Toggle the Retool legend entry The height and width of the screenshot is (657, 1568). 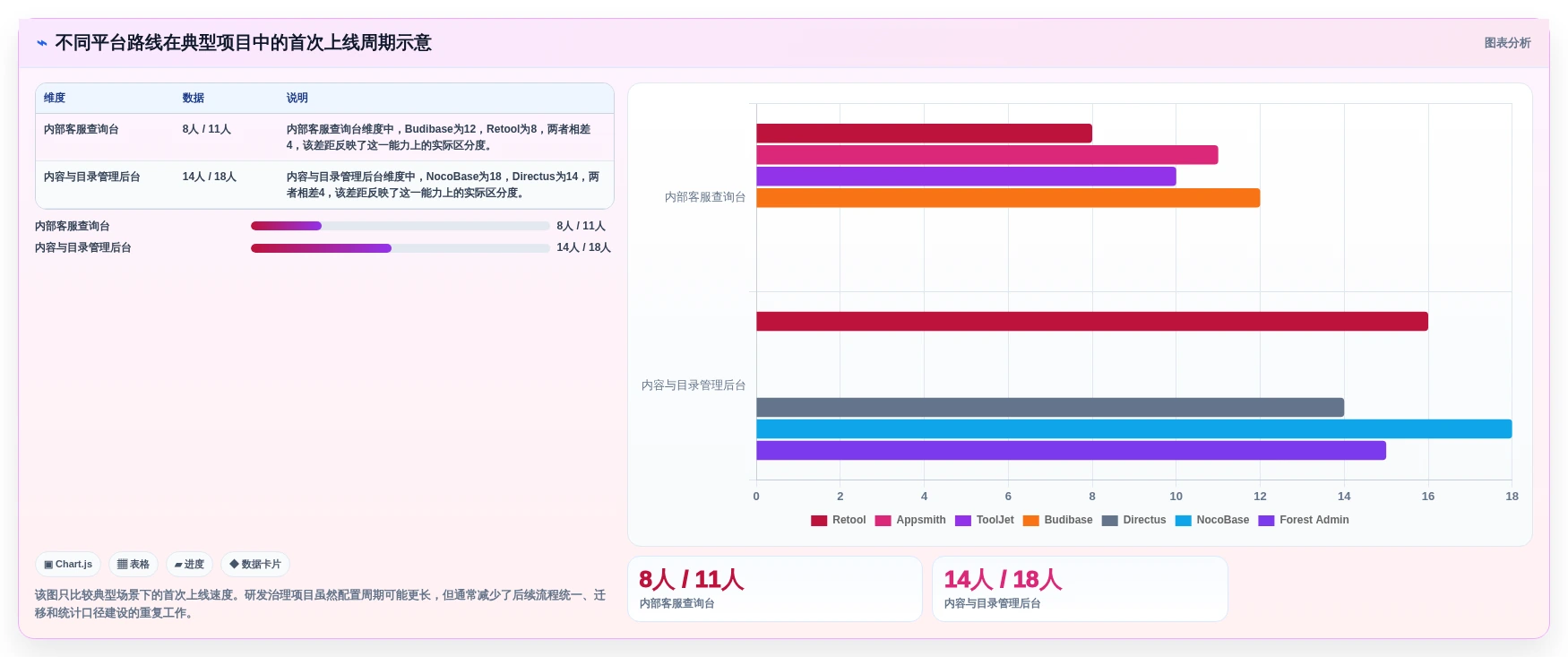839,520
